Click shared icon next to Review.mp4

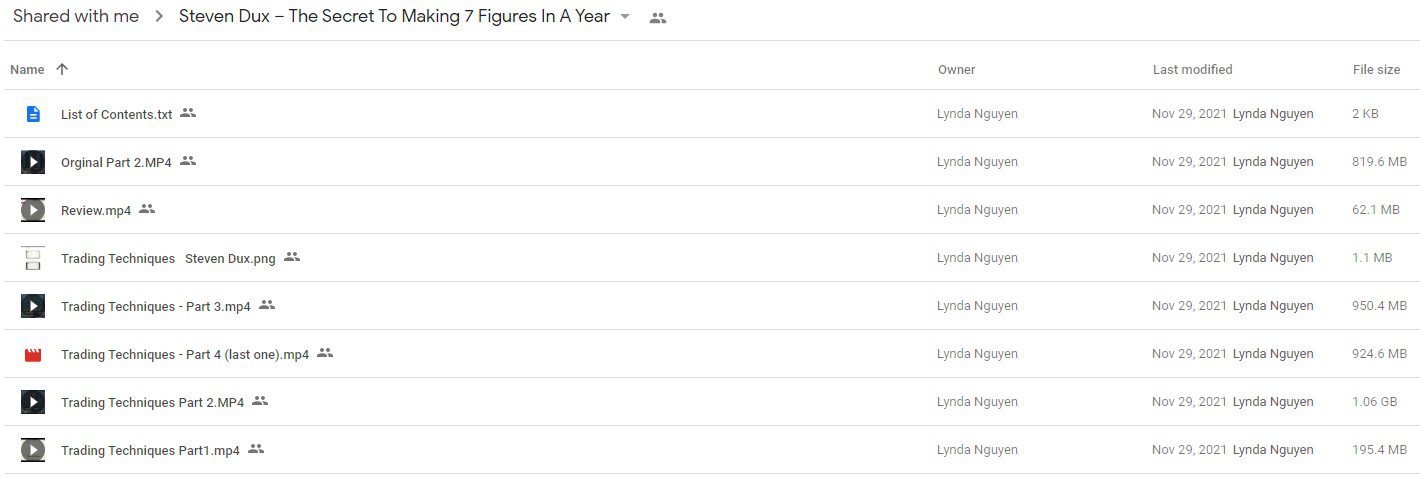[x=147, y=209]
